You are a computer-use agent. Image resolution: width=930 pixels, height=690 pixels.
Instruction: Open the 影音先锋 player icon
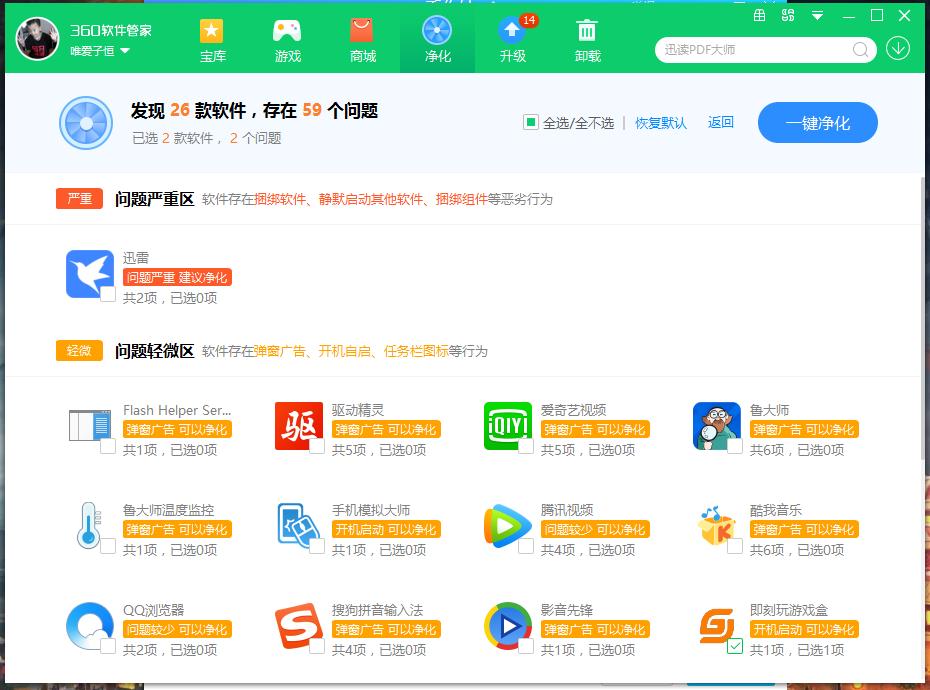pos(507,625)
